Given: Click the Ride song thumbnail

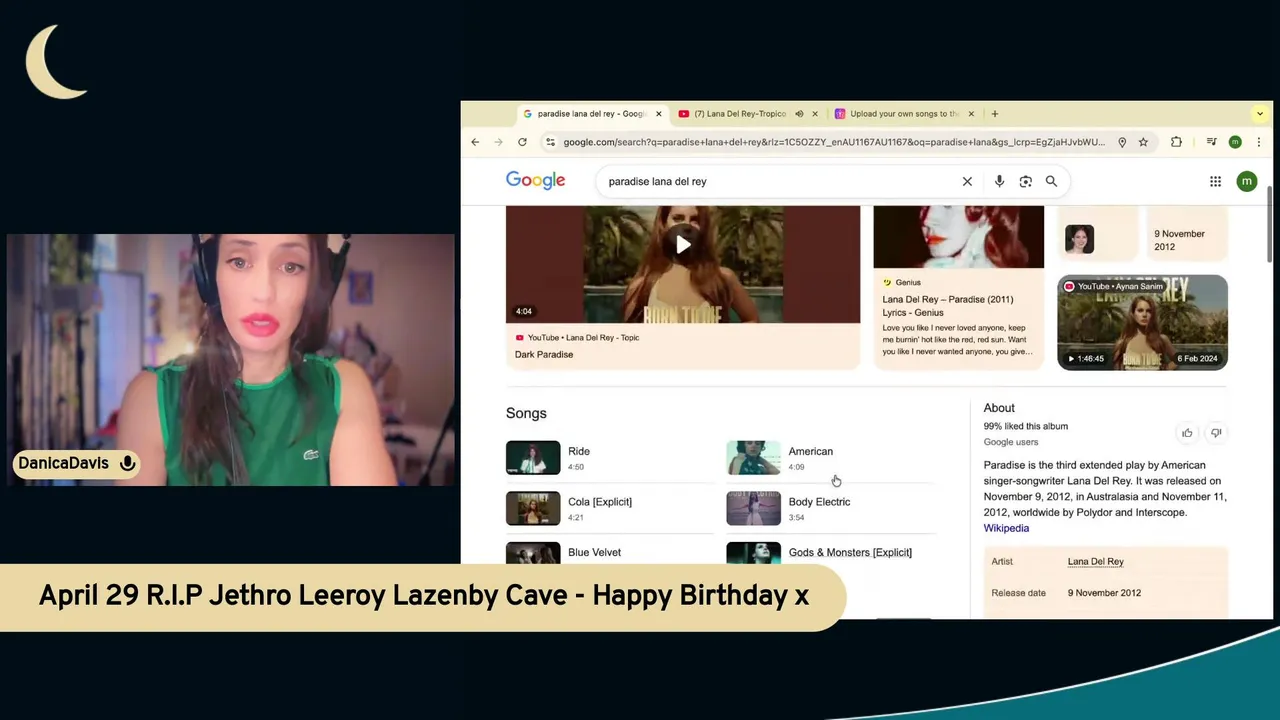Looking at the screenshot, I should (533, 458).
